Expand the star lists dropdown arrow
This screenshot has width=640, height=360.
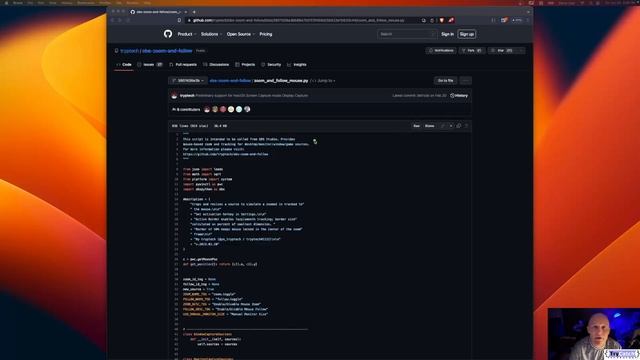point(521,51)
